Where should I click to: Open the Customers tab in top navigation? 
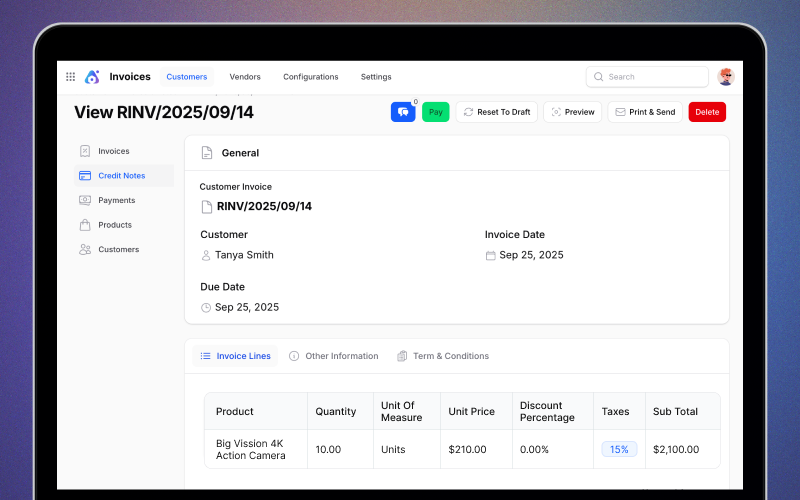[x=187, y=77]
